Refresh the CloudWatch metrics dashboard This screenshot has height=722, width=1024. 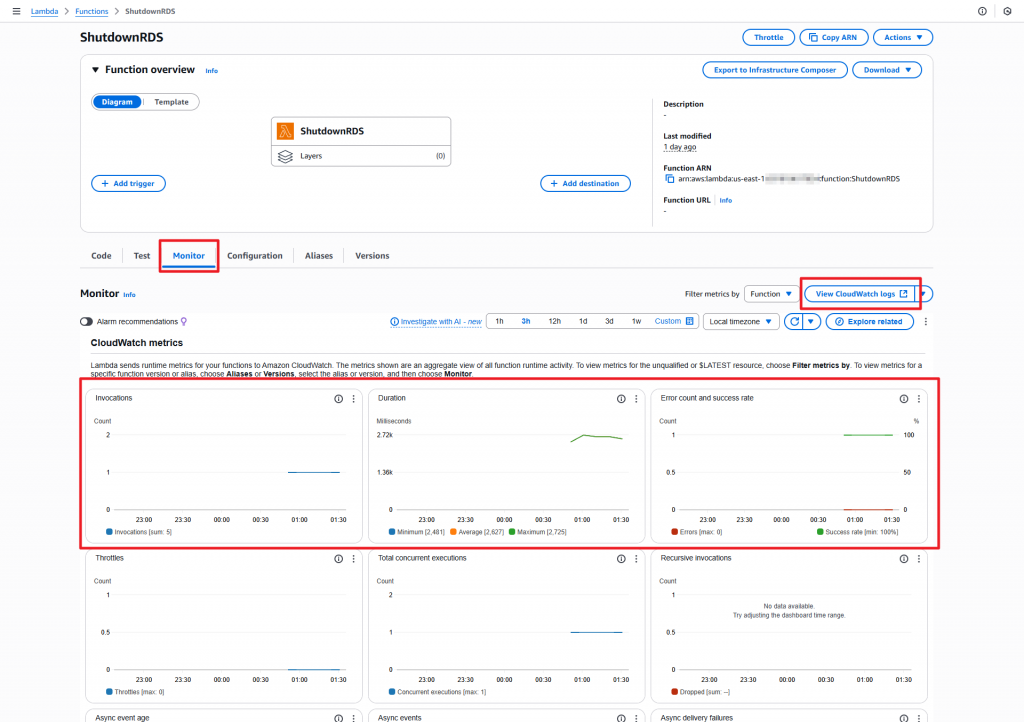(794, 322)
